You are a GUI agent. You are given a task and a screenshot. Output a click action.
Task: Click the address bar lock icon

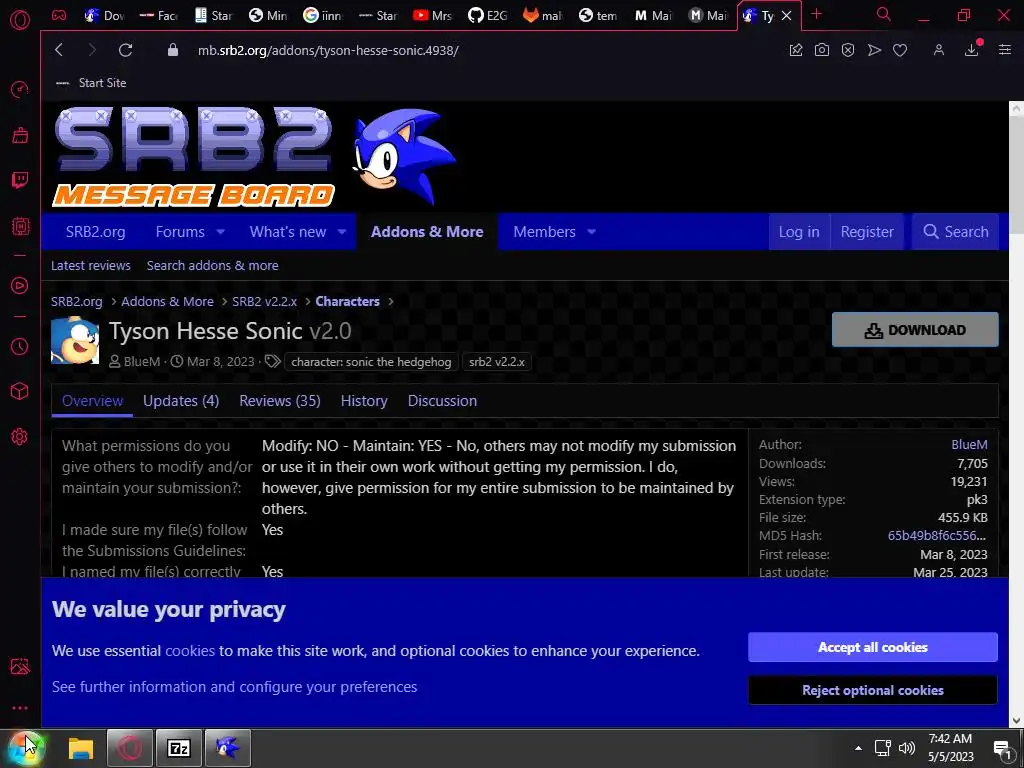click(172, 50)
